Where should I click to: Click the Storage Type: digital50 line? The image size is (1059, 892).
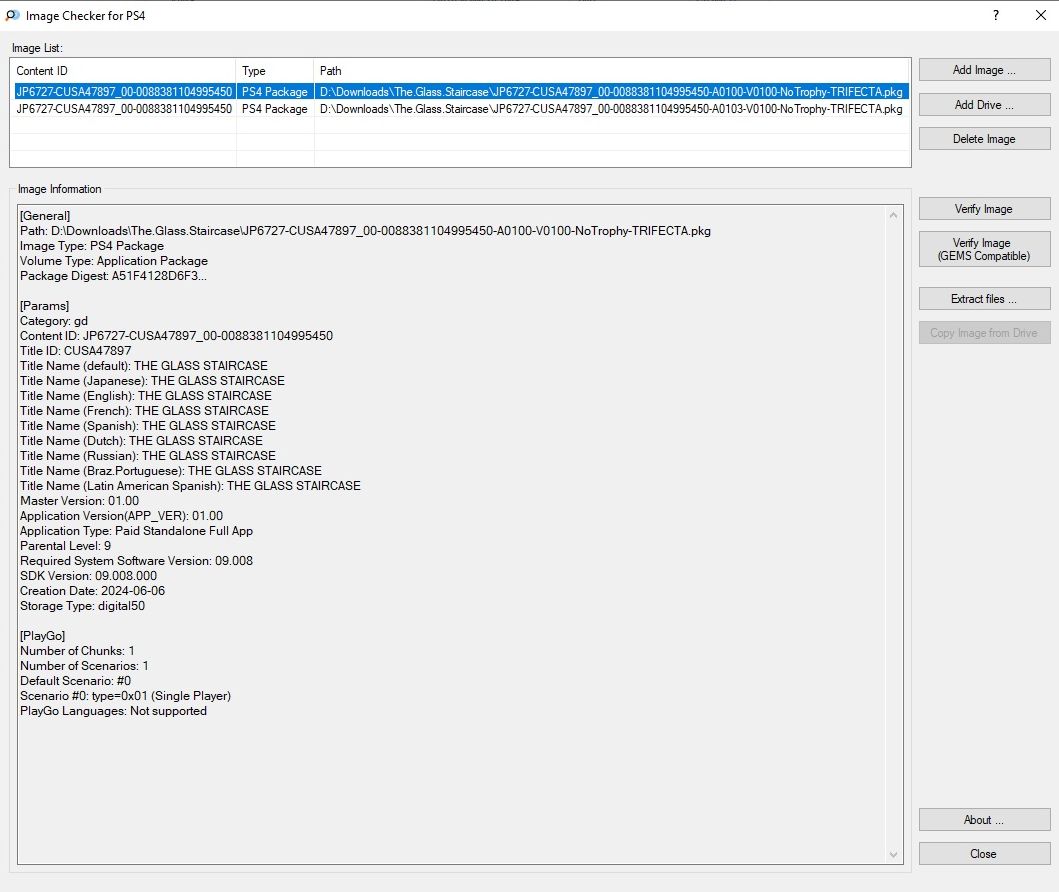tap(82, 606)
